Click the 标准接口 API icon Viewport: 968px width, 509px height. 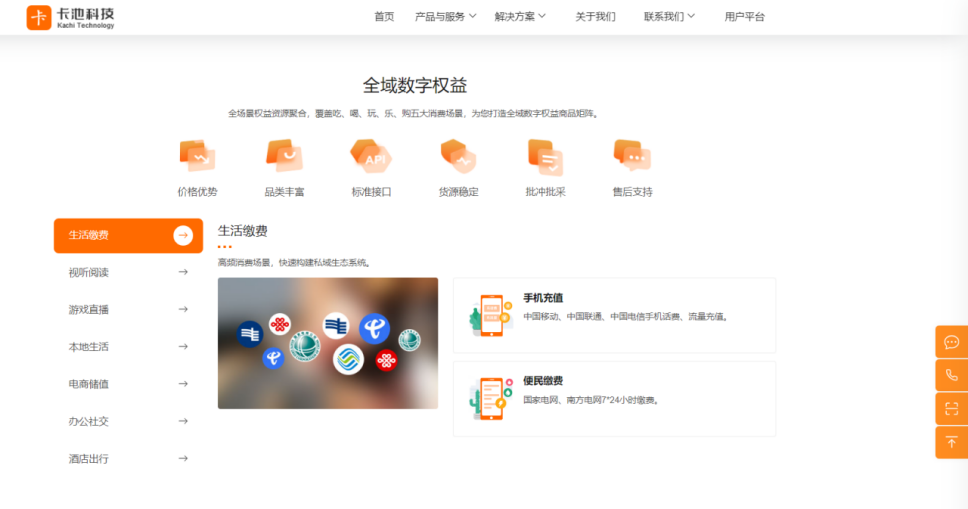371,156
